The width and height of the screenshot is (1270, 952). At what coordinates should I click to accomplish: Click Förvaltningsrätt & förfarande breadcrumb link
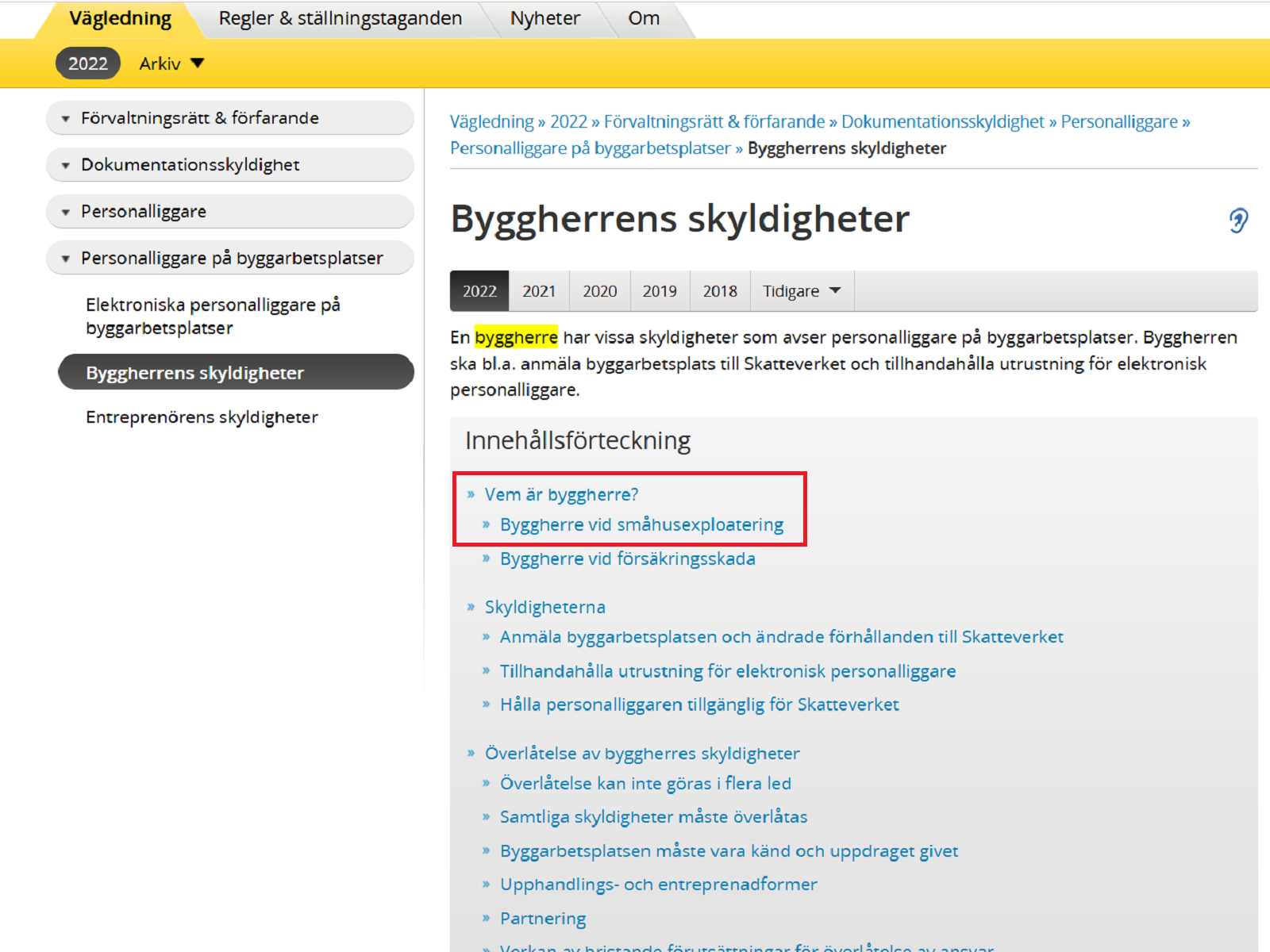coord(714,121)
